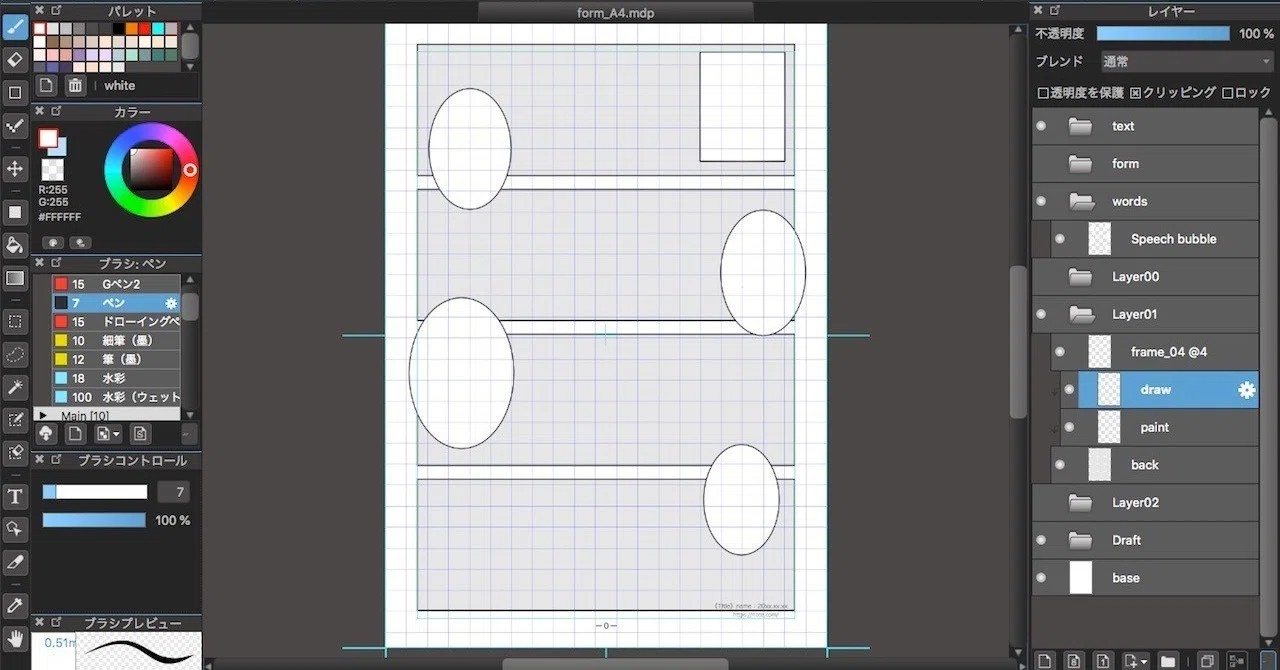Hide the frame_04 @4 layer
This screenshot has height=670, width=1280.
click(1060, 352)
